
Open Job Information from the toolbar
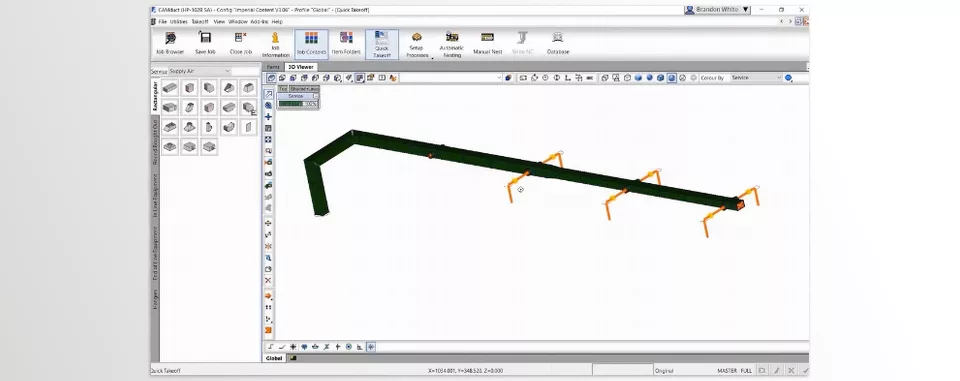(275, 45)
